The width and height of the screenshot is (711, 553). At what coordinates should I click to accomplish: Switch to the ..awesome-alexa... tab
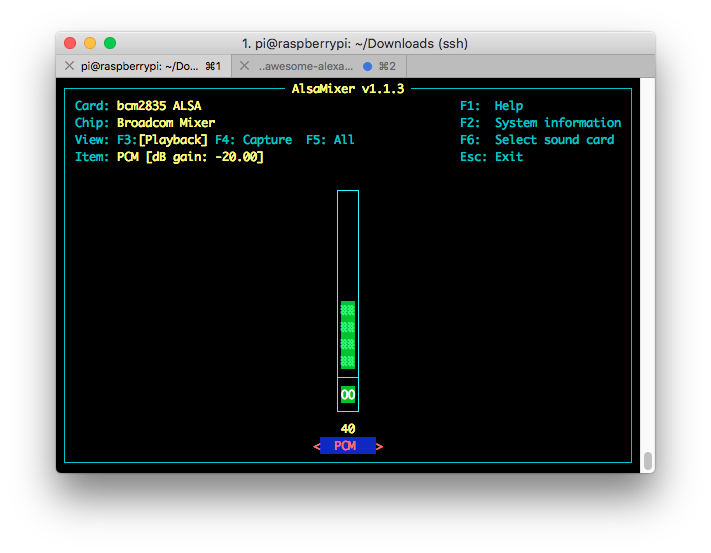pyautogui.click(x=319, y=66)
